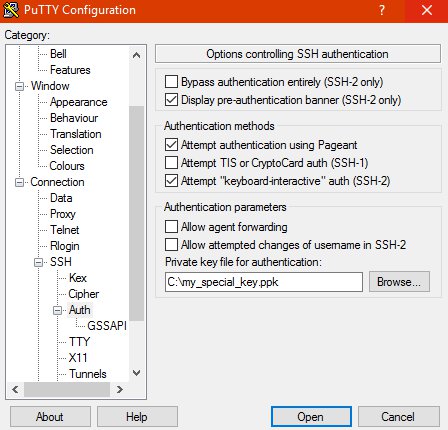Click the Browse button for key file

399,282
